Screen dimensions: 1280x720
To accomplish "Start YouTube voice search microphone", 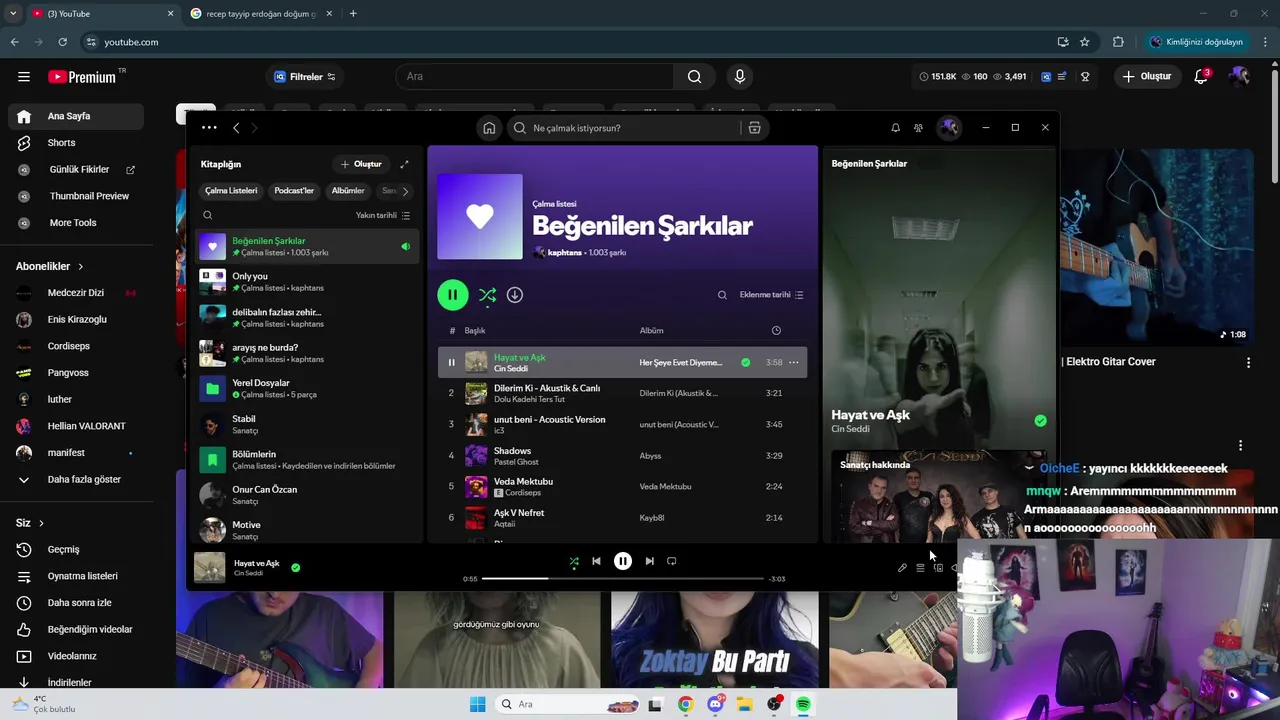I will 740,76.
